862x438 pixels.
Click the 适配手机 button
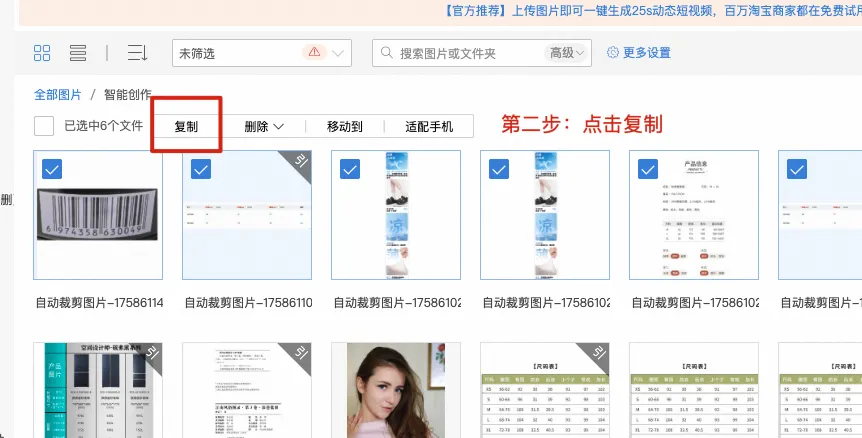click(x=429, y=126)
